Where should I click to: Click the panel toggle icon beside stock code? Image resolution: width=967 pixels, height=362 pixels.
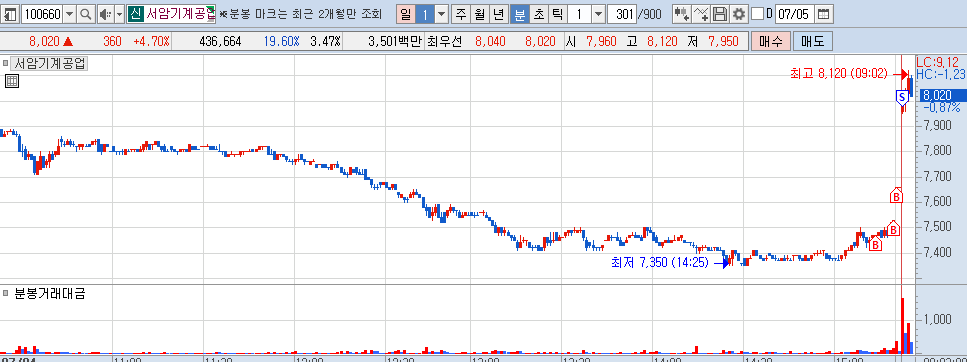pos(11,14)
